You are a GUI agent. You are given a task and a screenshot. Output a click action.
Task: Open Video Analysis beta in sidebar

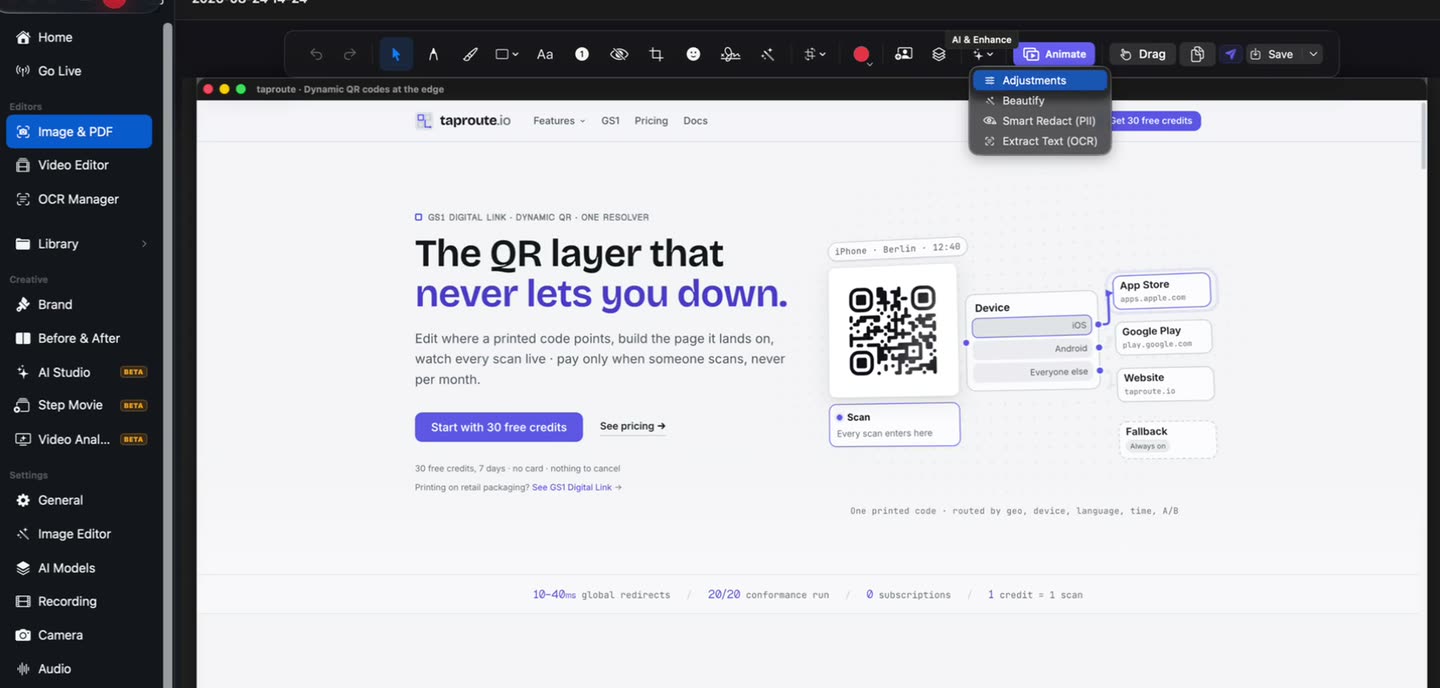pyautogui.click(x=79, y=439)
